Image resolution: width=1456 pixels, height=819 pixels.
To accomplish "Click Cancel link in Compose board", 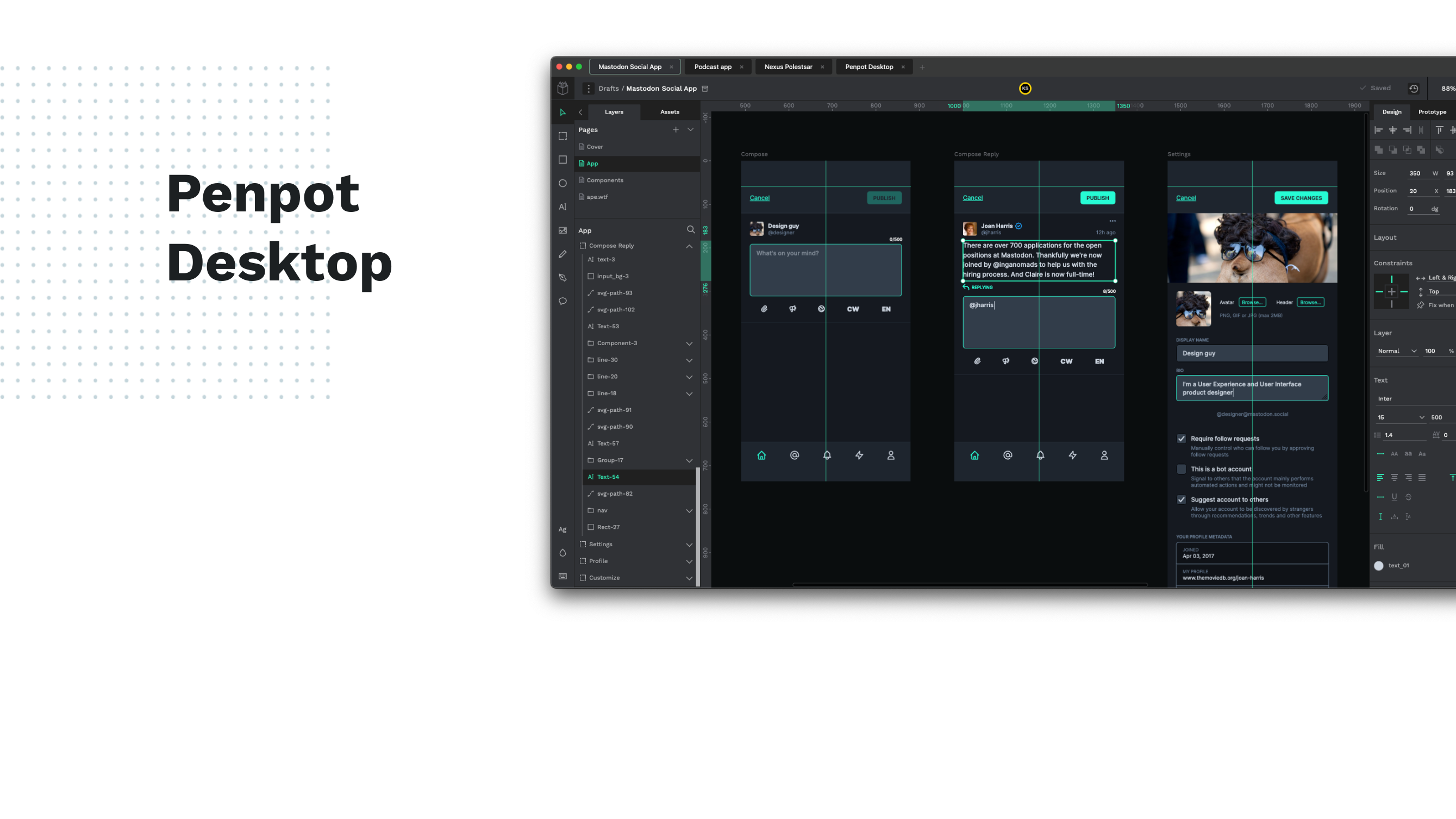I will 759,198.
